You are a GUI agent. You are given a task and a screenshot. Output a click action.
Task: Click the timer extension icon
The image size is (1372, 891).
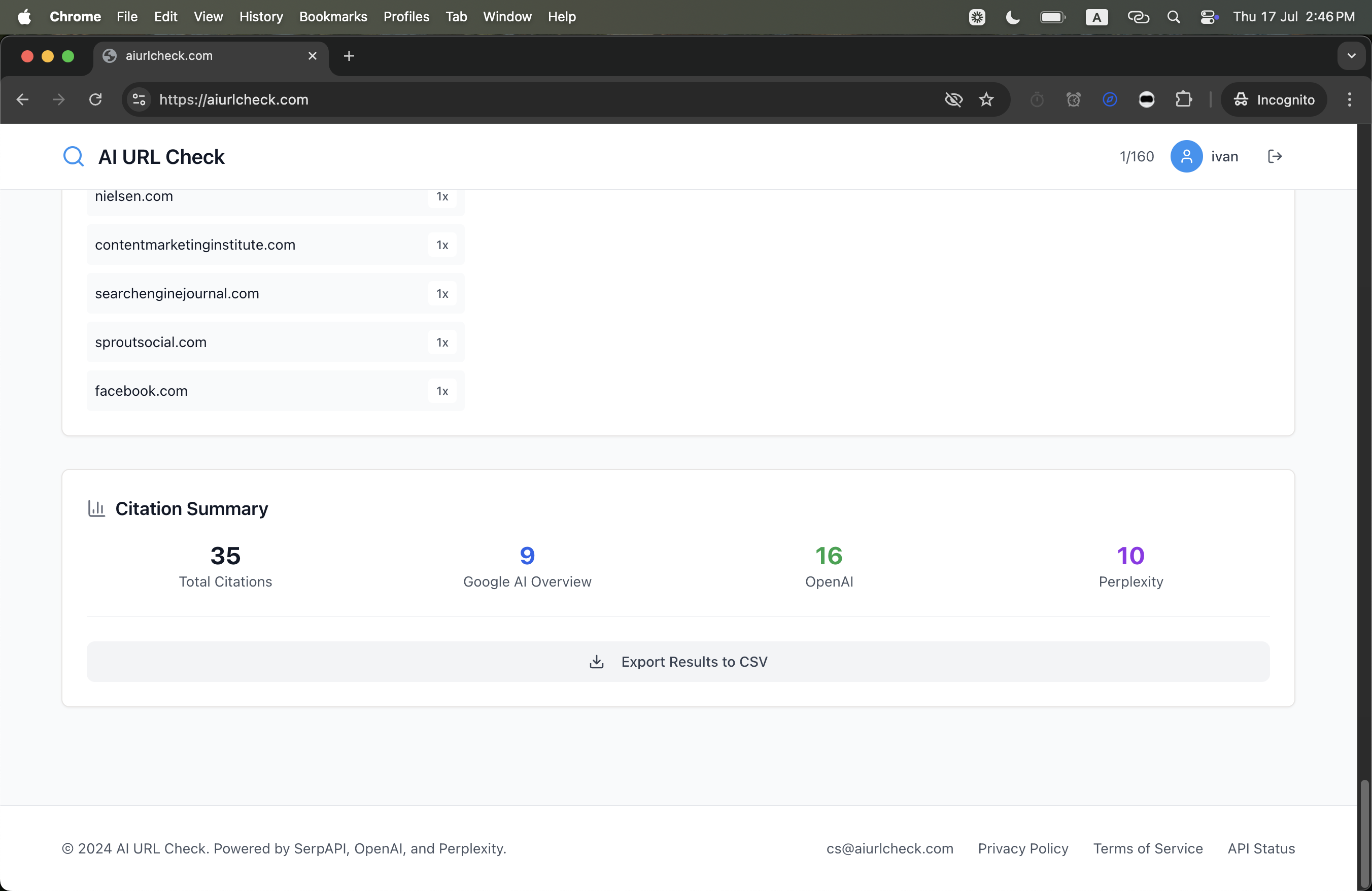pos(1037,99)
